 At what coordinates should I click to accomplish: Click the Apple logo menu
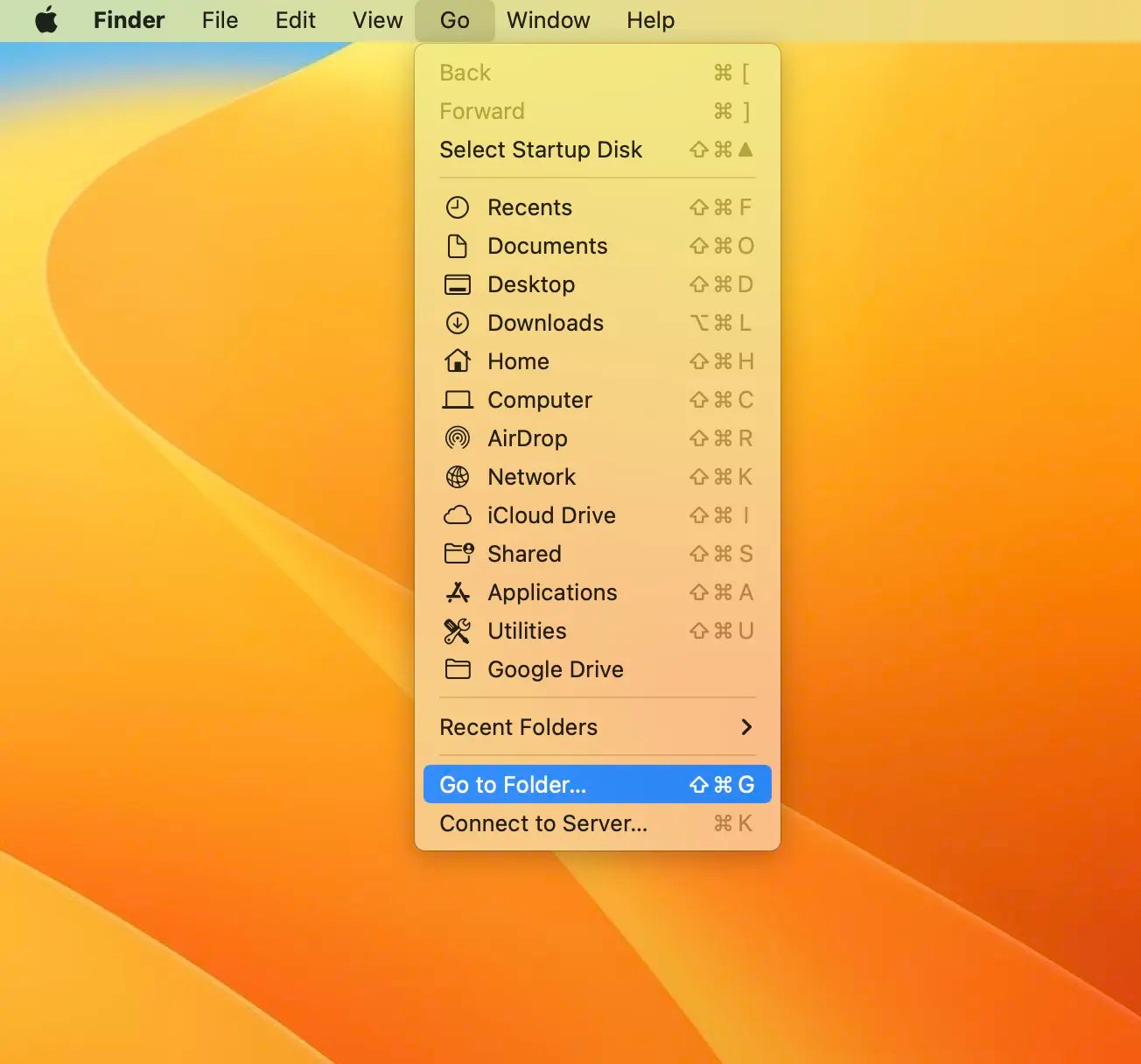(45, 20)
